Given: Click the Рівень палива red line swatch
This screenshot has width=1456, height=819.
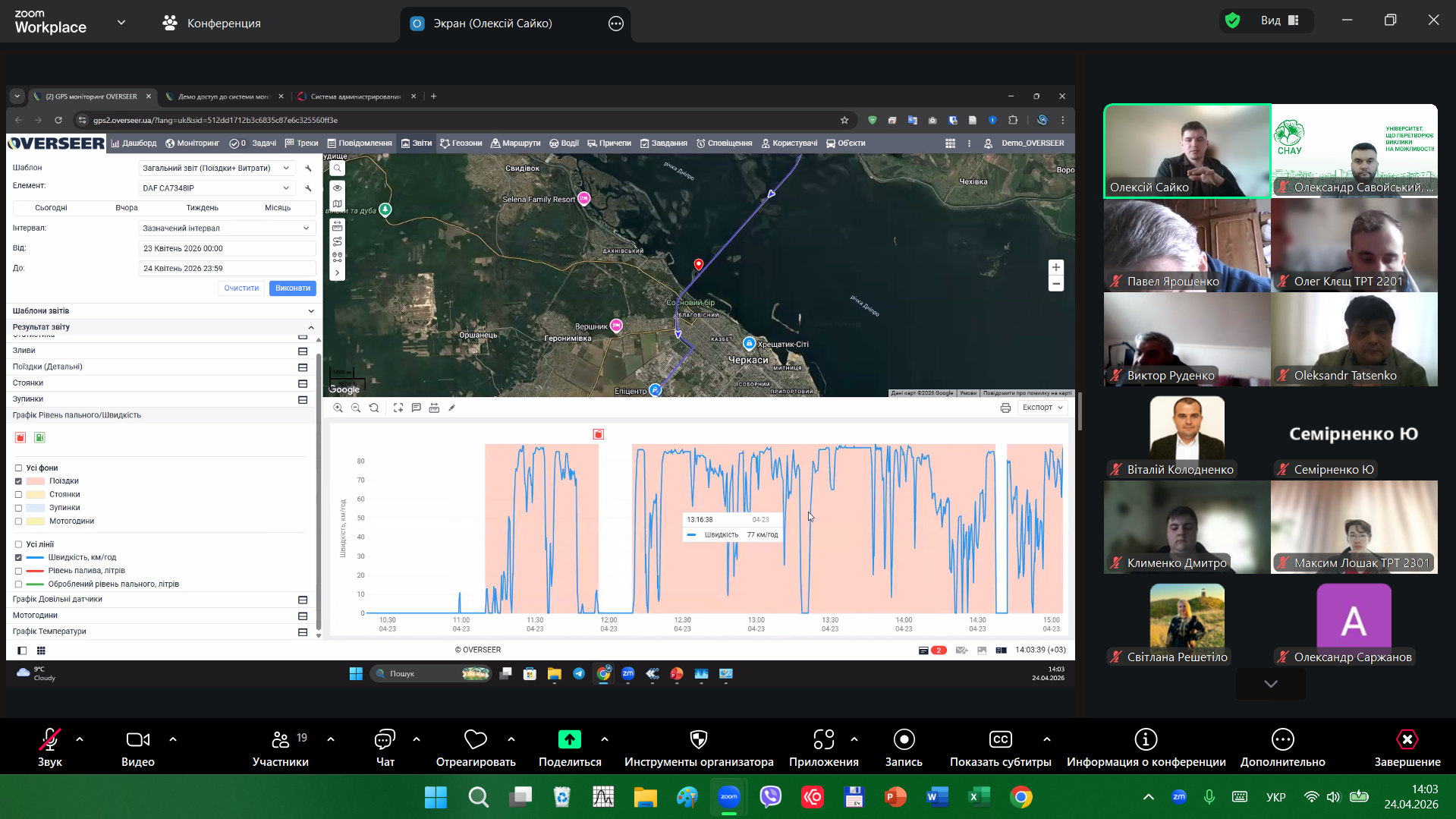Looking at the screenshot, I should coord(35,571).
